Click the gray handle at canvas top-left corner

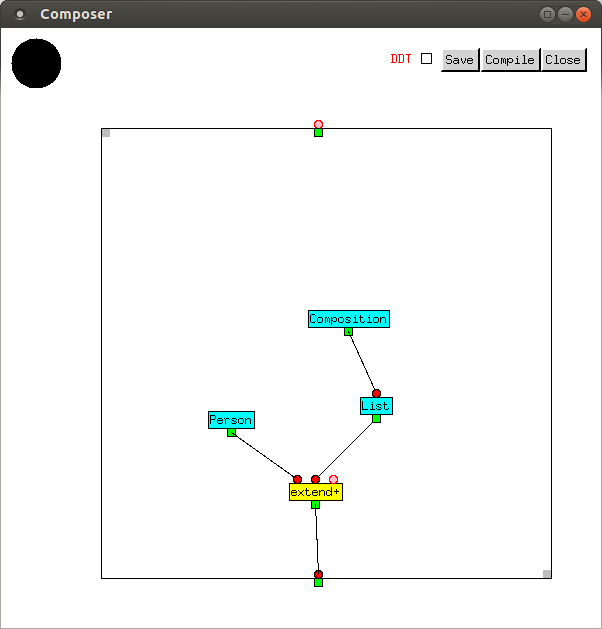[106, 133]
